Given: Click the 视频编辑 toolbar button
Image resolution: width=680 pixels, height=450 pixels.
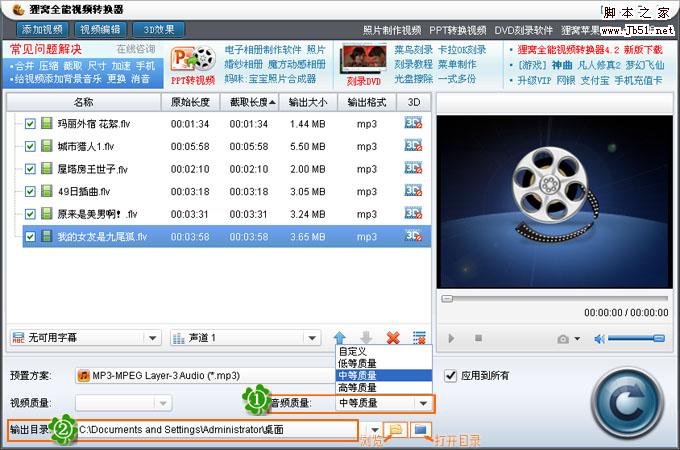Looking at the screenshot, I should point(100,29).
